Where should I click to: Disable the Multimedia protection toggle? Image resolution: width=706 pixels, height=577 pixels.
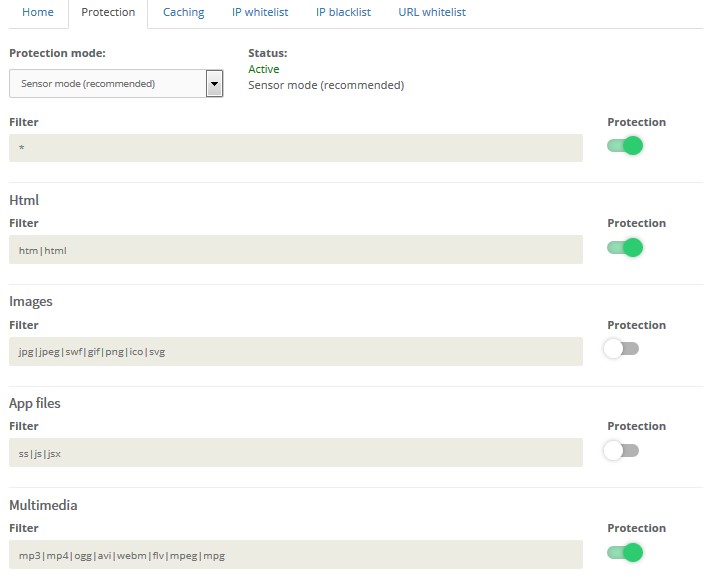click(624, 552)
